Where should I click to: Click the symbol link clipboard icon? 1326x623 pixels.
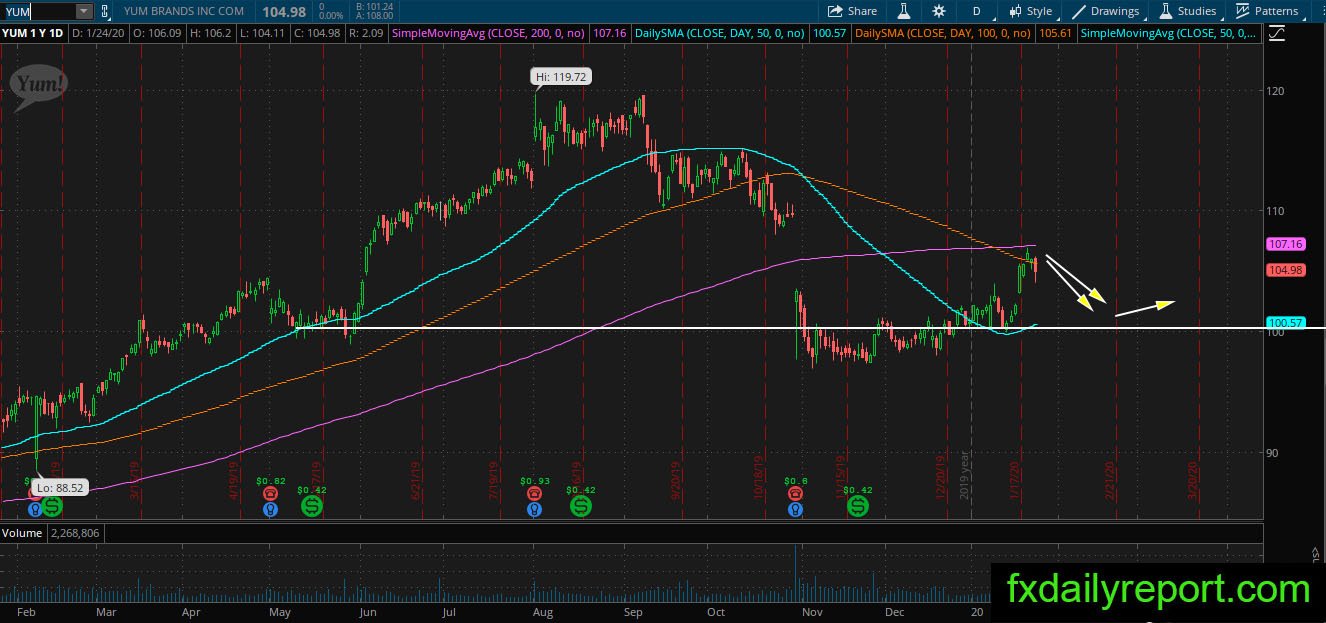tap(106, 11)
